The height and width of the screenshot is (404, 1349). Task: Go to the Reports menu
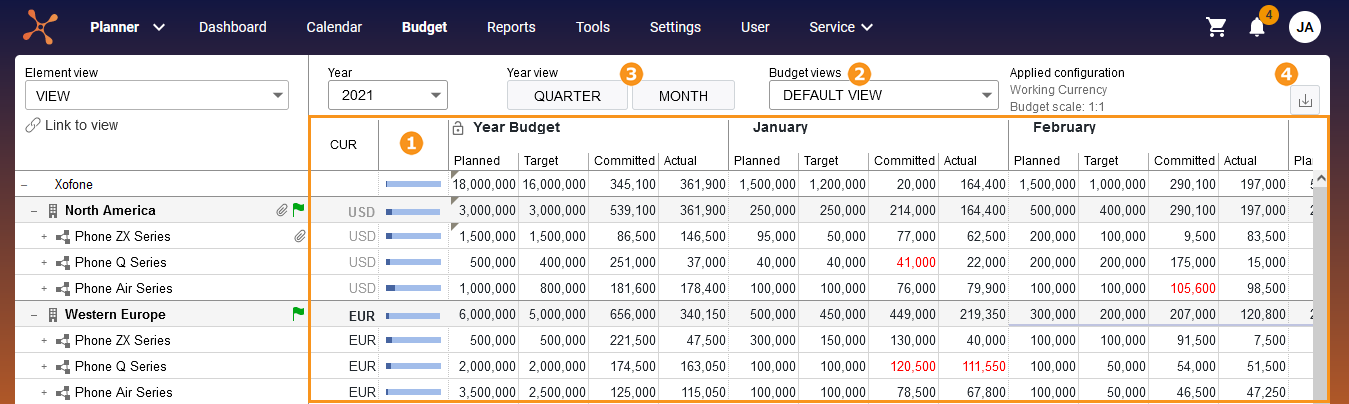pyautogui.click(x=511, y=27)
